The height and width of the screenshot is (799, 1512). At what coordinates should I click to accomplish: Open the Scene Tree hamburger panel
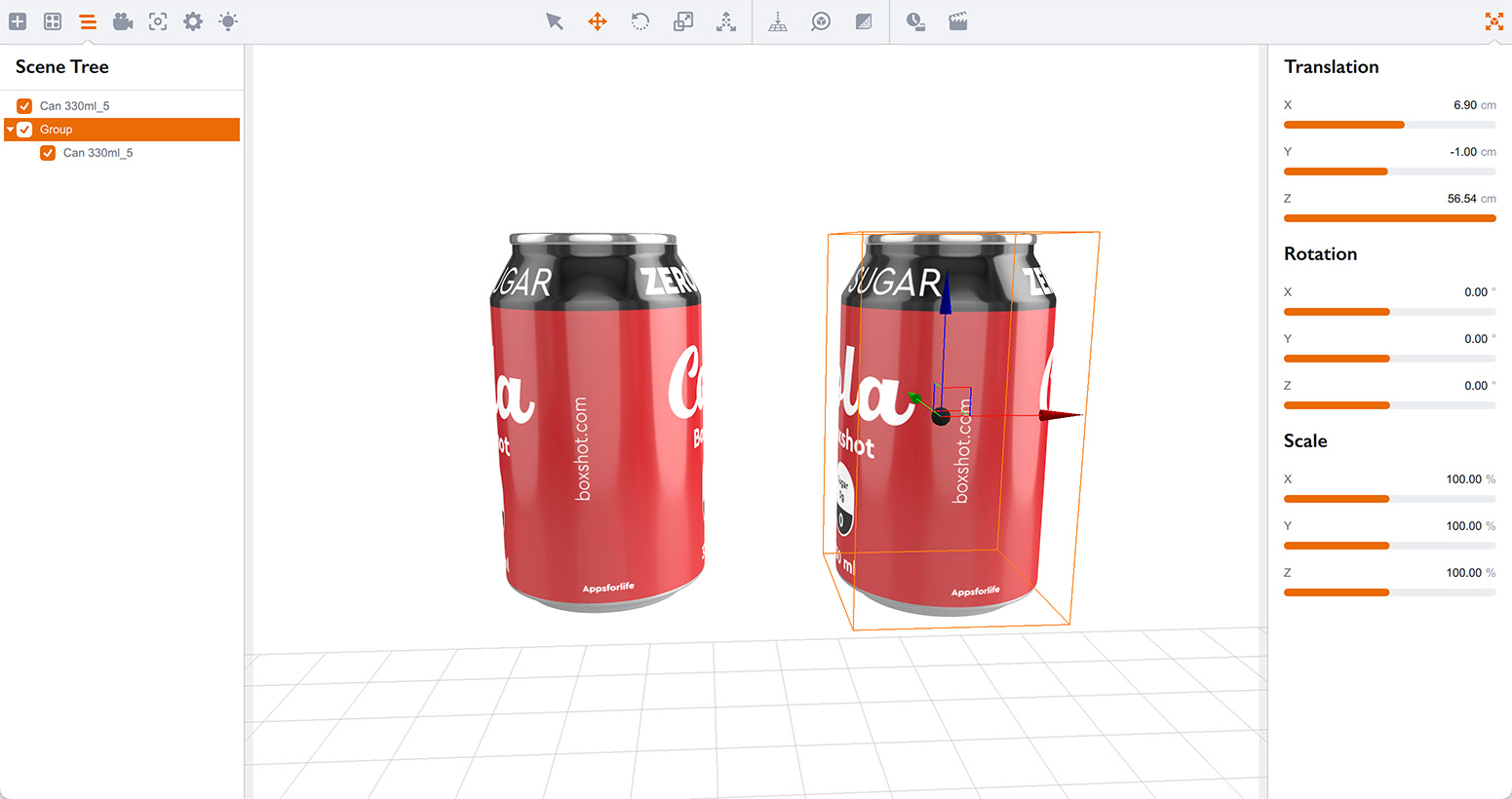tap(87, 20)
